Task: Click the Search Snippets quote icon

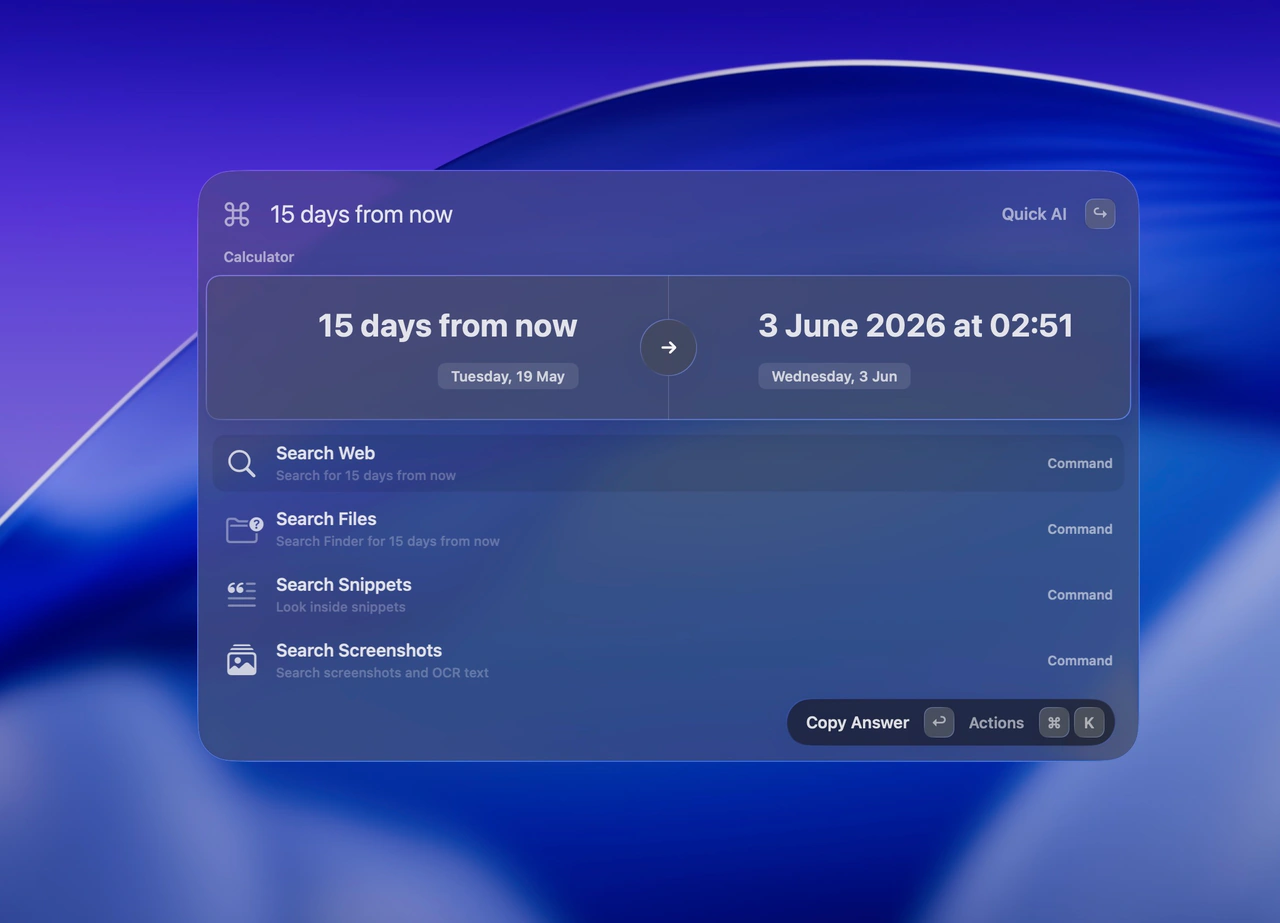Action: 241,594
